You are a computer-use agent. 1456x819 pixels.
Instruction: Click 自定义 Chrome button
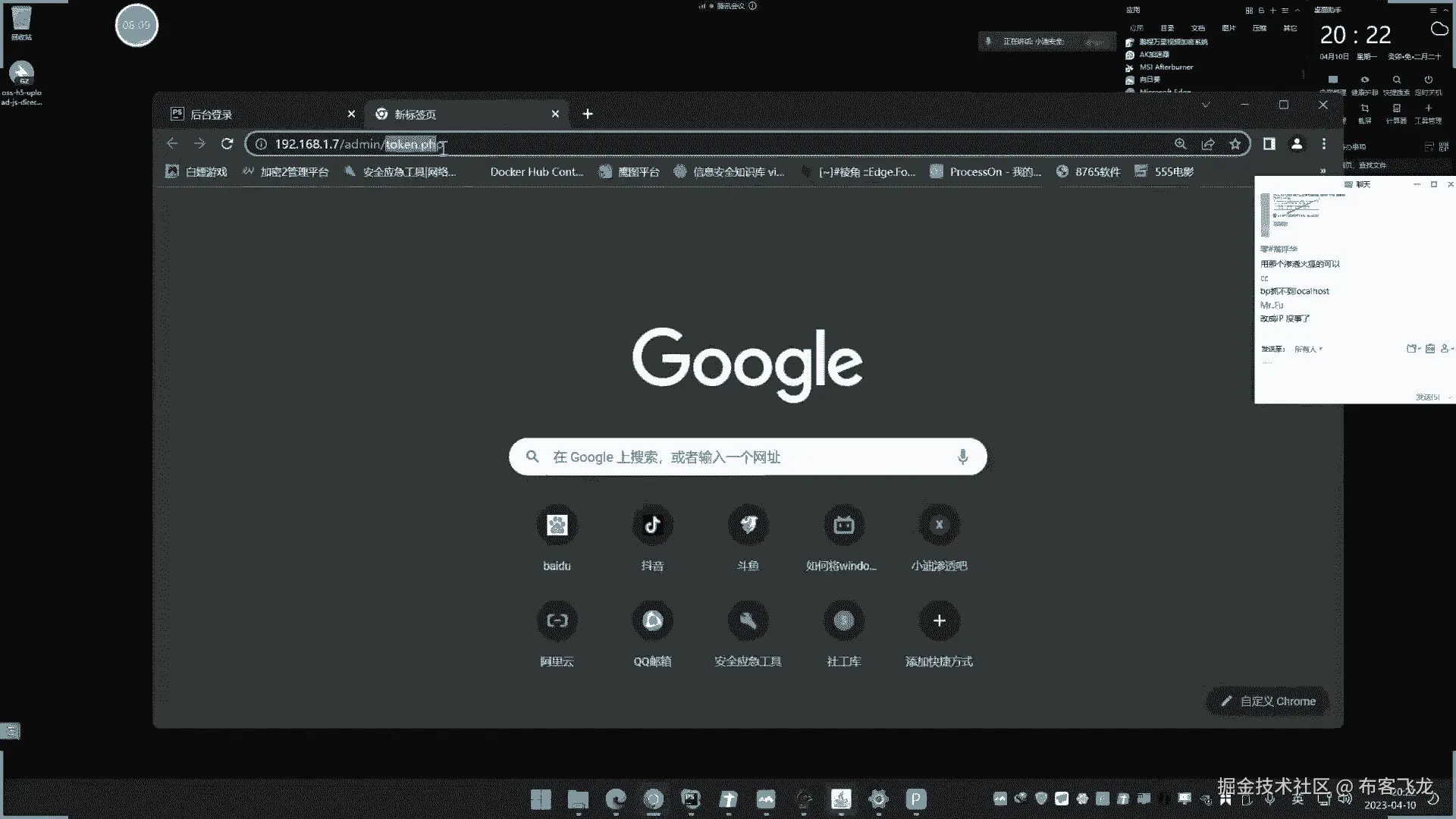coord(1268,701)
